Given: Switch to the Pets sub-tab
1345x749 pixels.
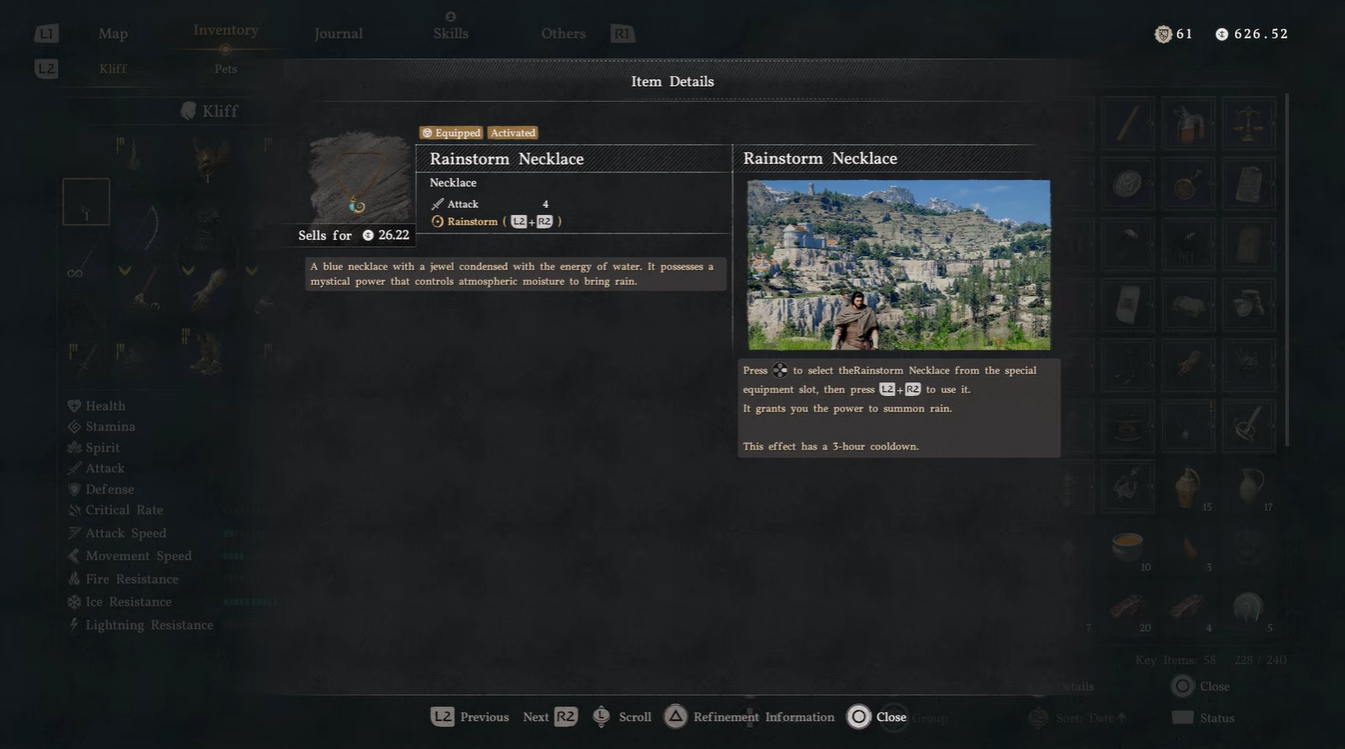Looking at the screenshot, I should tap(226, 69).
